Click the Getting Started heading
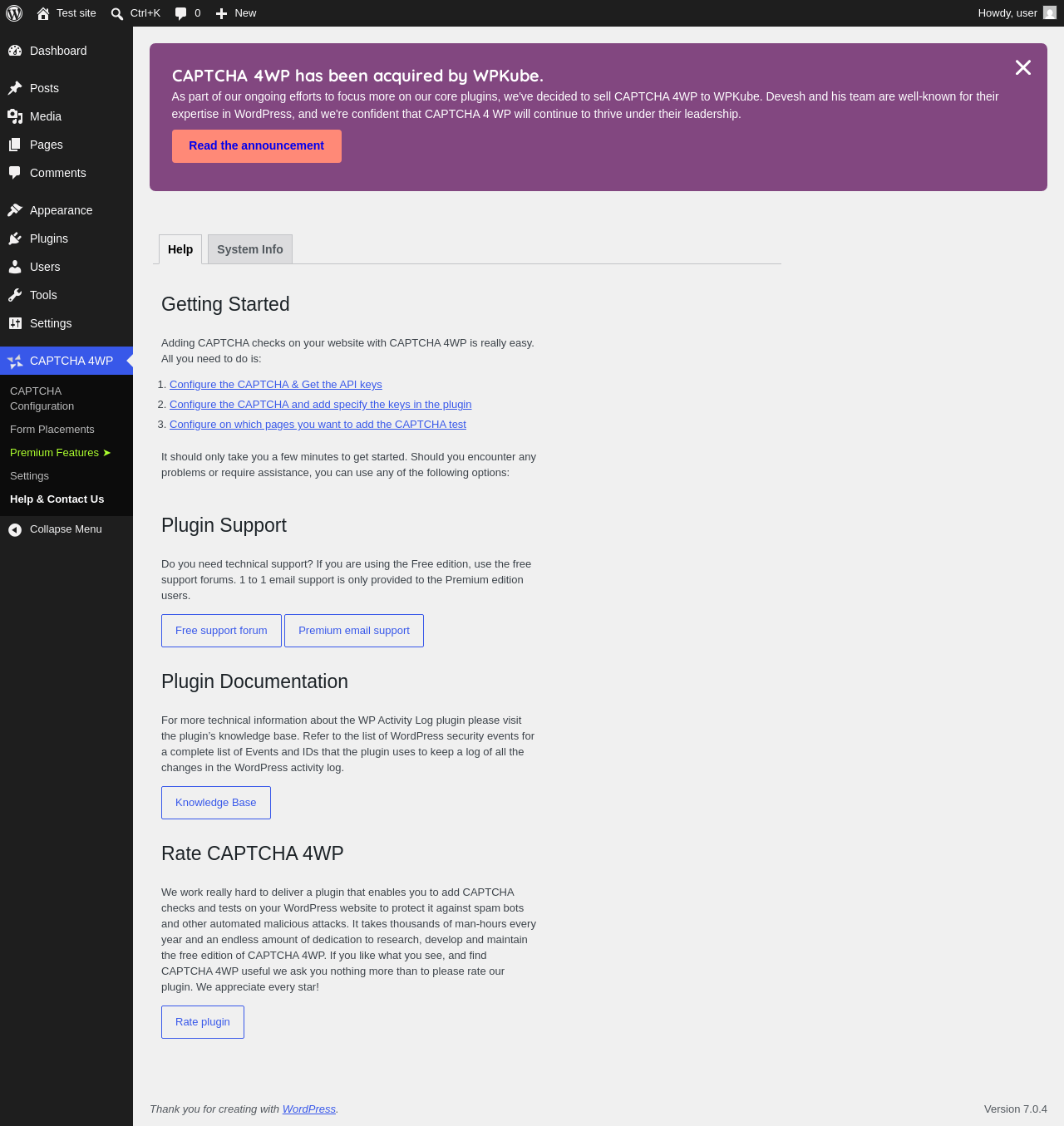The width and height of the screenshot is (1064, 1126). click(225, 304)
